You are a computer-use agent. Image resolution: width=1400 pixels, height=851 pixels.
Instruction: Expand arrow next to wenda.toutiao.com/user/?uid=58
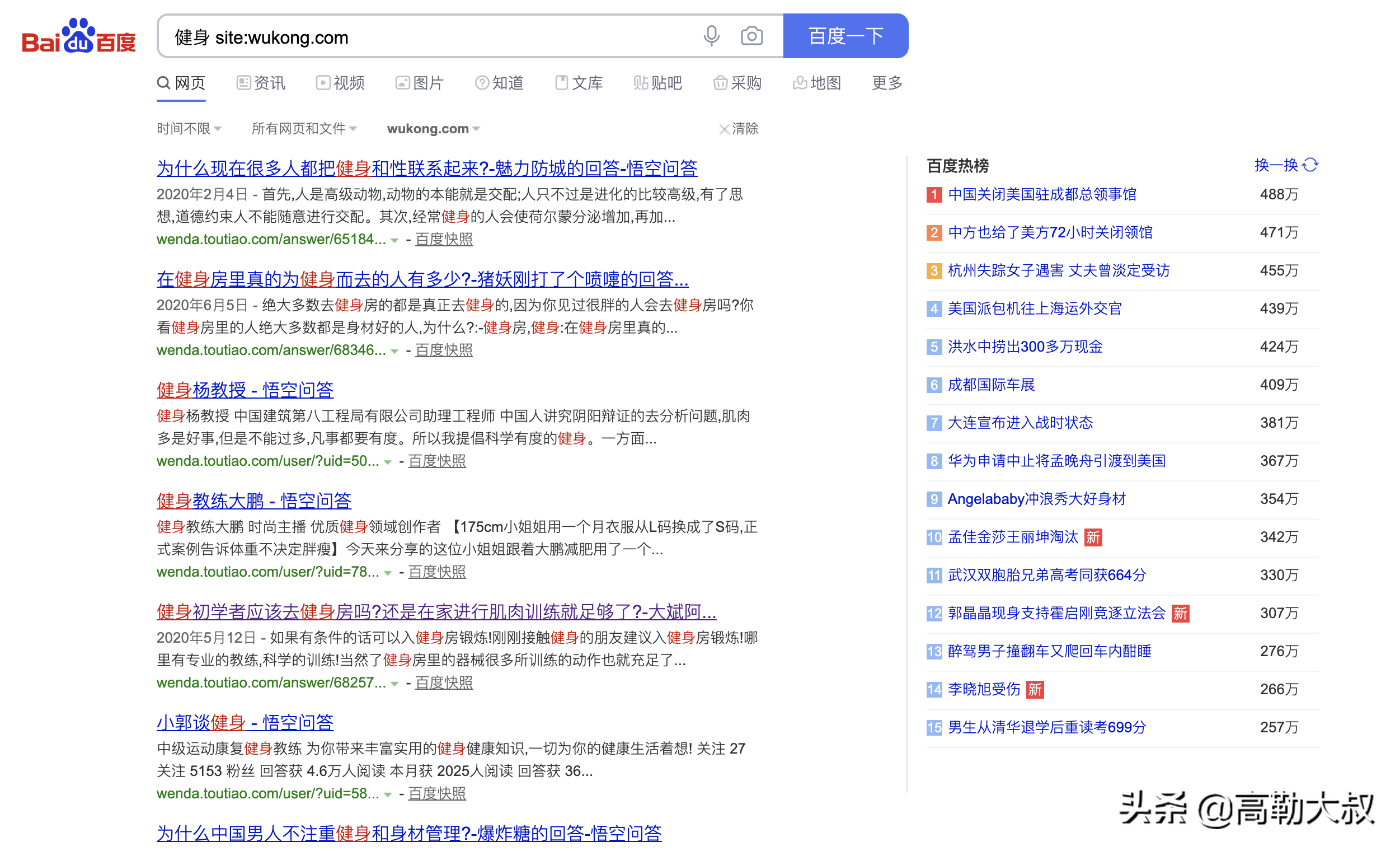[388, 794]
